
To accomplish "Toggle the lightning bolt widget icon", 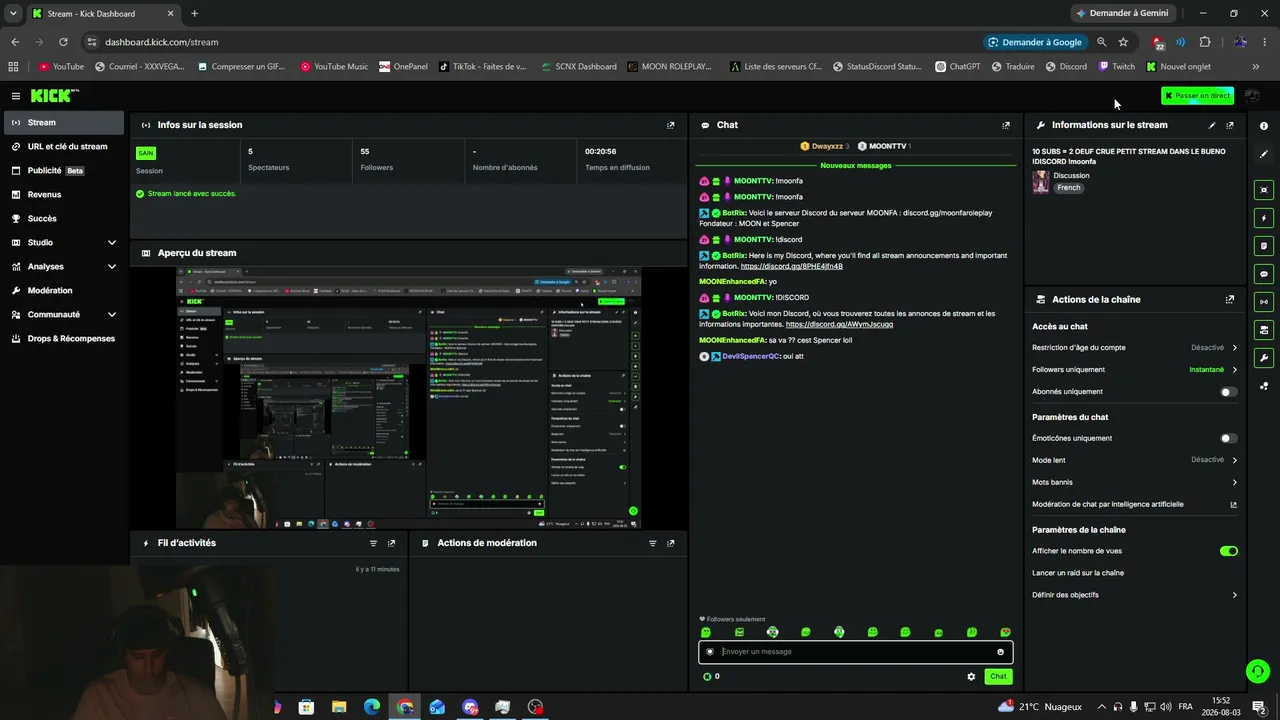I will tap(1264, 218).
